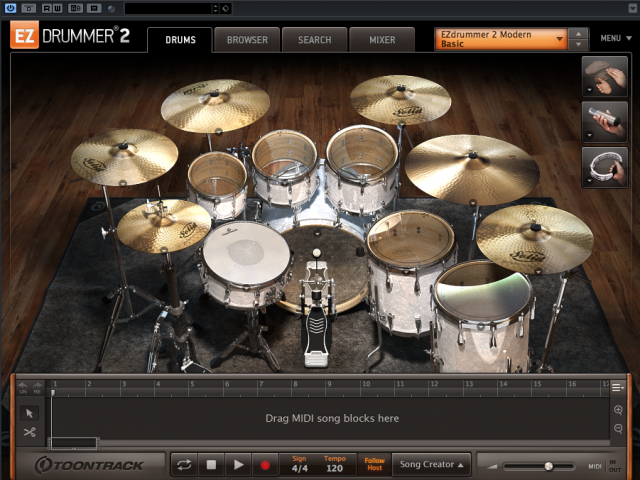
Task: Toggle the loop button
Action: coord(184,464)
